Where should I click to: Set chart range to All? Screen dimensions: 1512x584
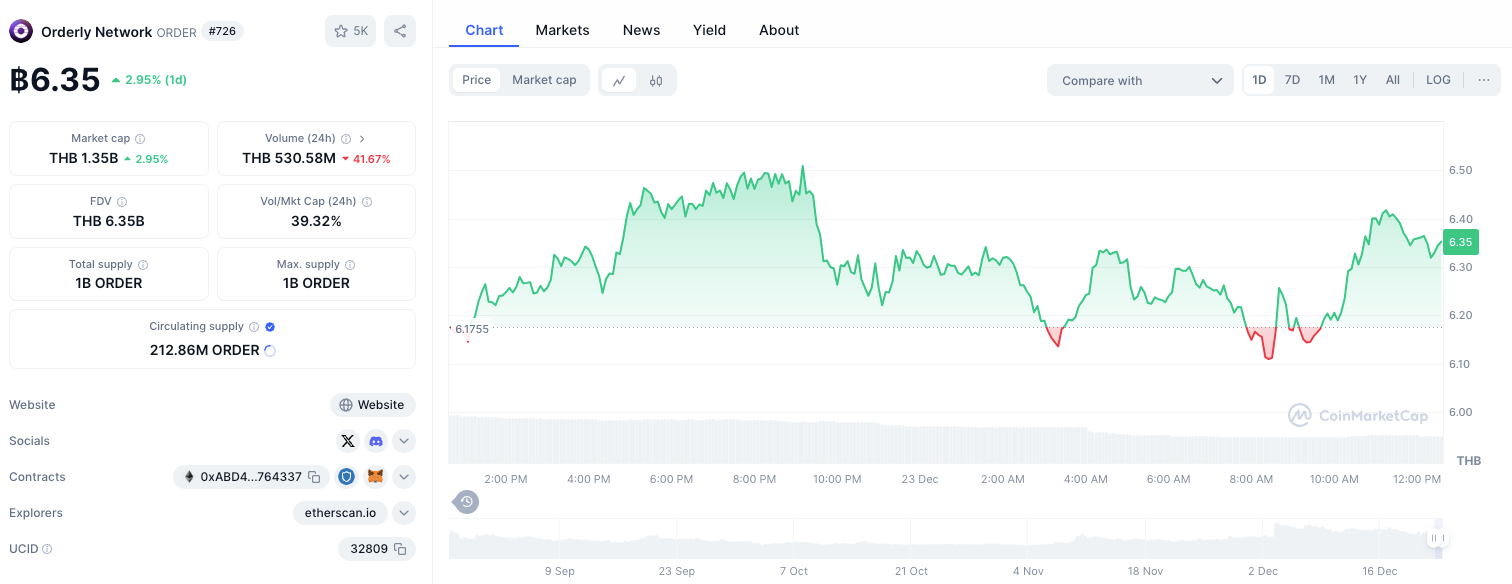coord(1393,80)
